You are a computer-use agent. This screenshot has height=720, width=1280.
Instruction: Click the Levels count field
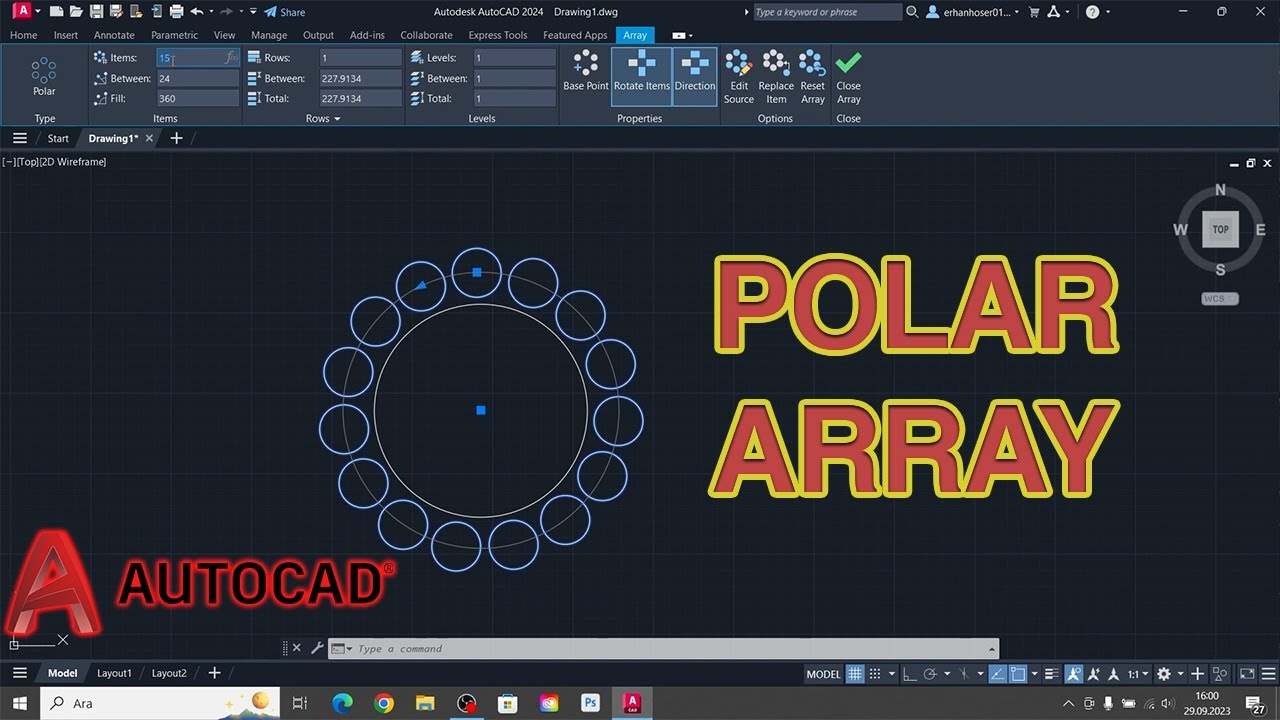pos(514,58)
